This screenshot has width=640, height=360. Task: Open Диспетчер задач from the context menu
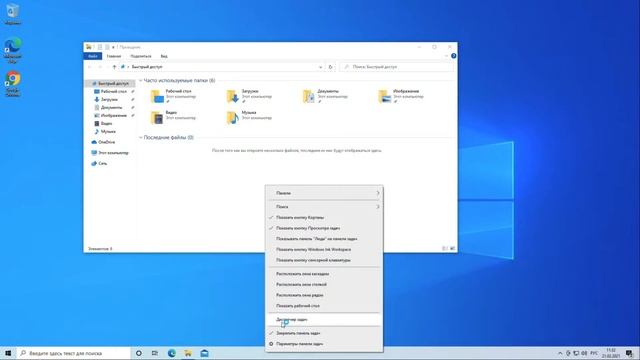tap(324, 320)
